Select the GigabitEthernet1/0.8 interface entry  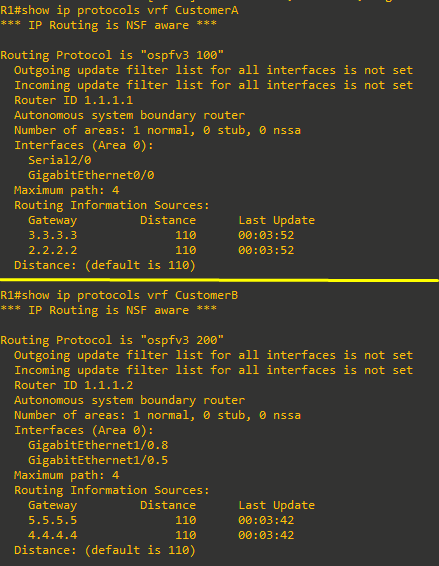[98, 445]
